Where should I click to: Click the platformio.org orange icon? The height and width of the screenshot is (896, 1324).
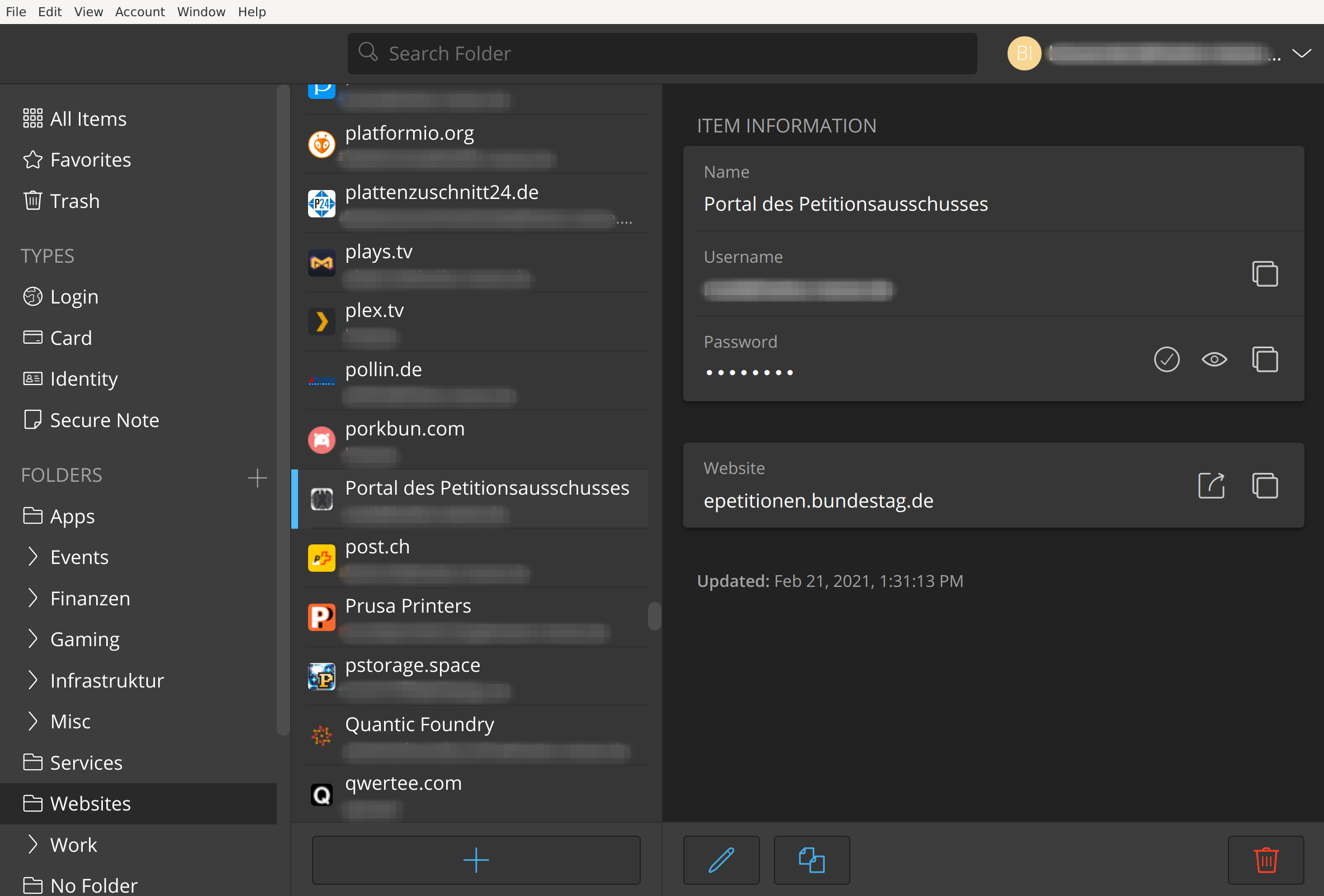click(x=321, y=144)
